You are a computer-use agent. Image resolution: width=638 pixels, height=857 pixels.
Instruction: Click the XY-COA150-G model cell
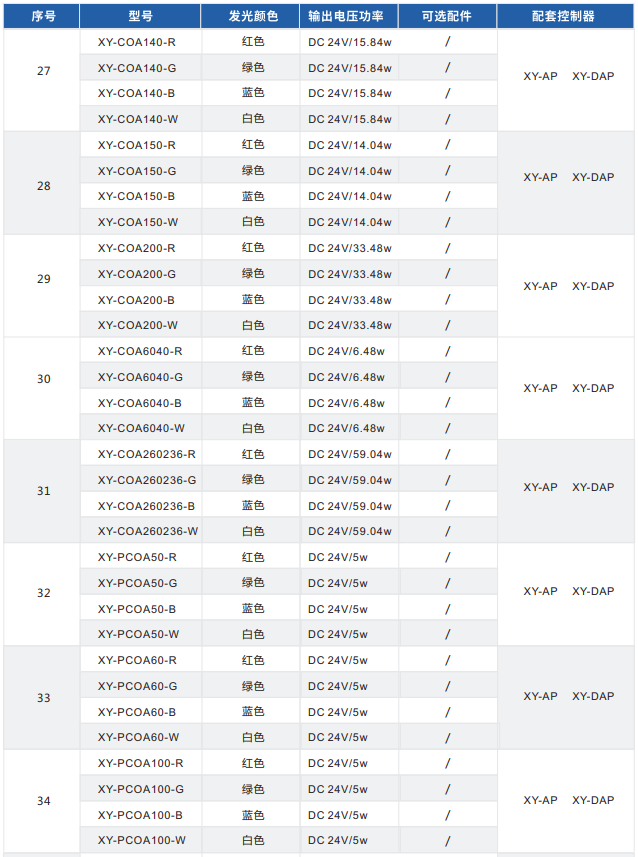tap(137, 171)
